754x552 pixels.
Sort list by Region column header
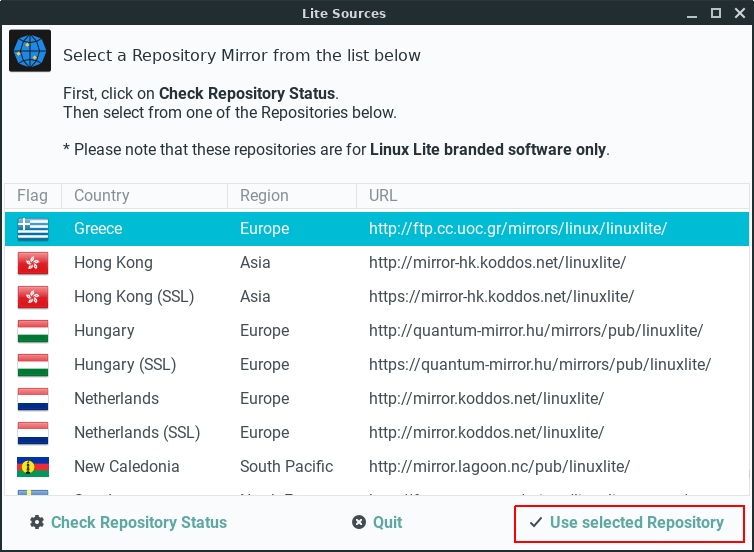[x=290, y=196]
